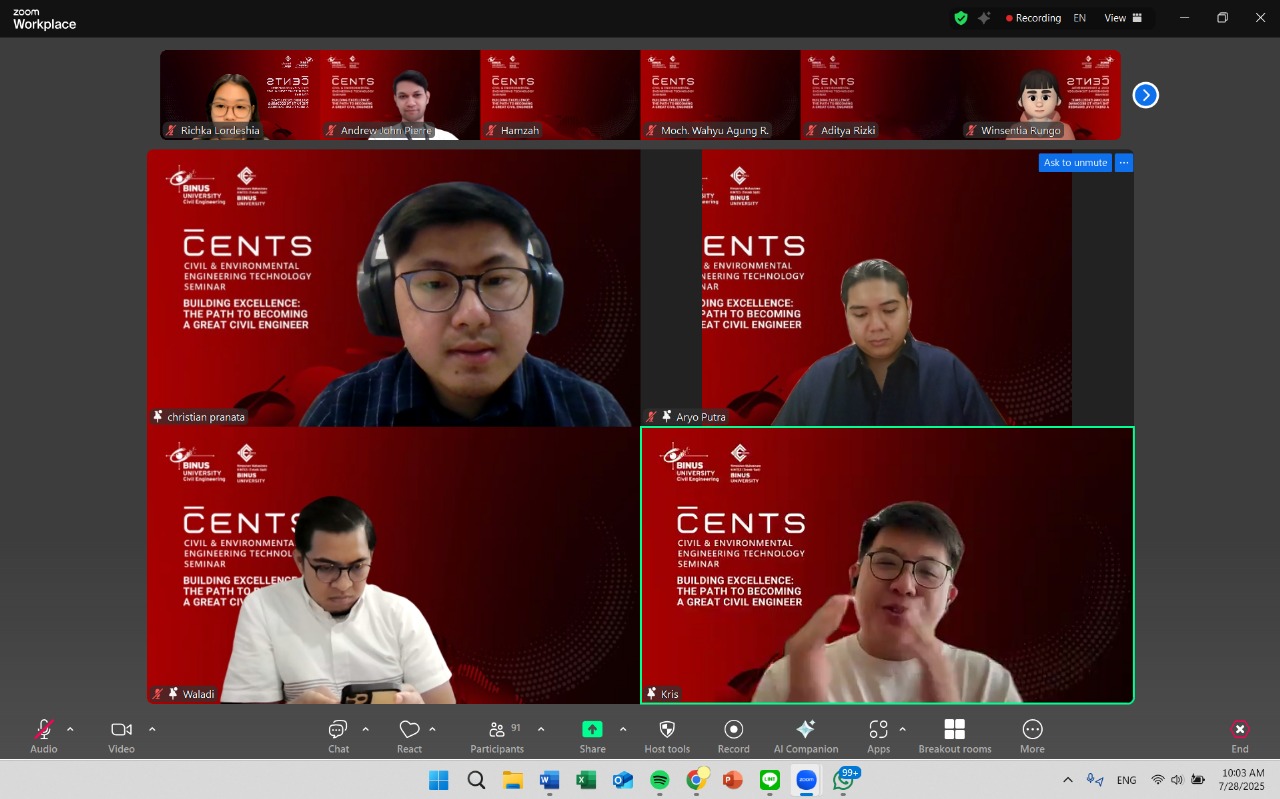Select Andrew John Pierre's video thumbnail

pos(400,95)
